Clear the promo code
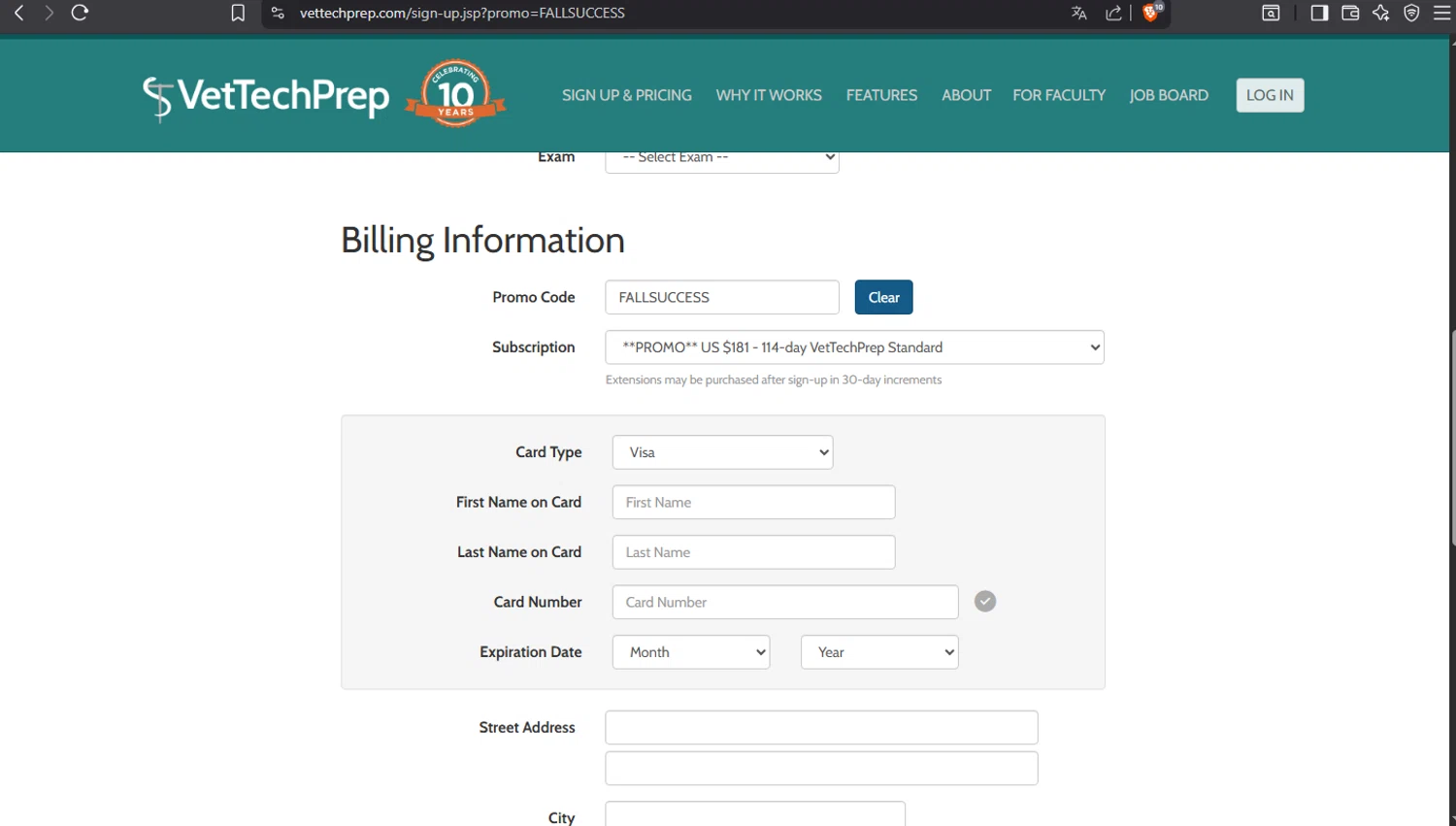1456x826 pixels. click(883, 297)
